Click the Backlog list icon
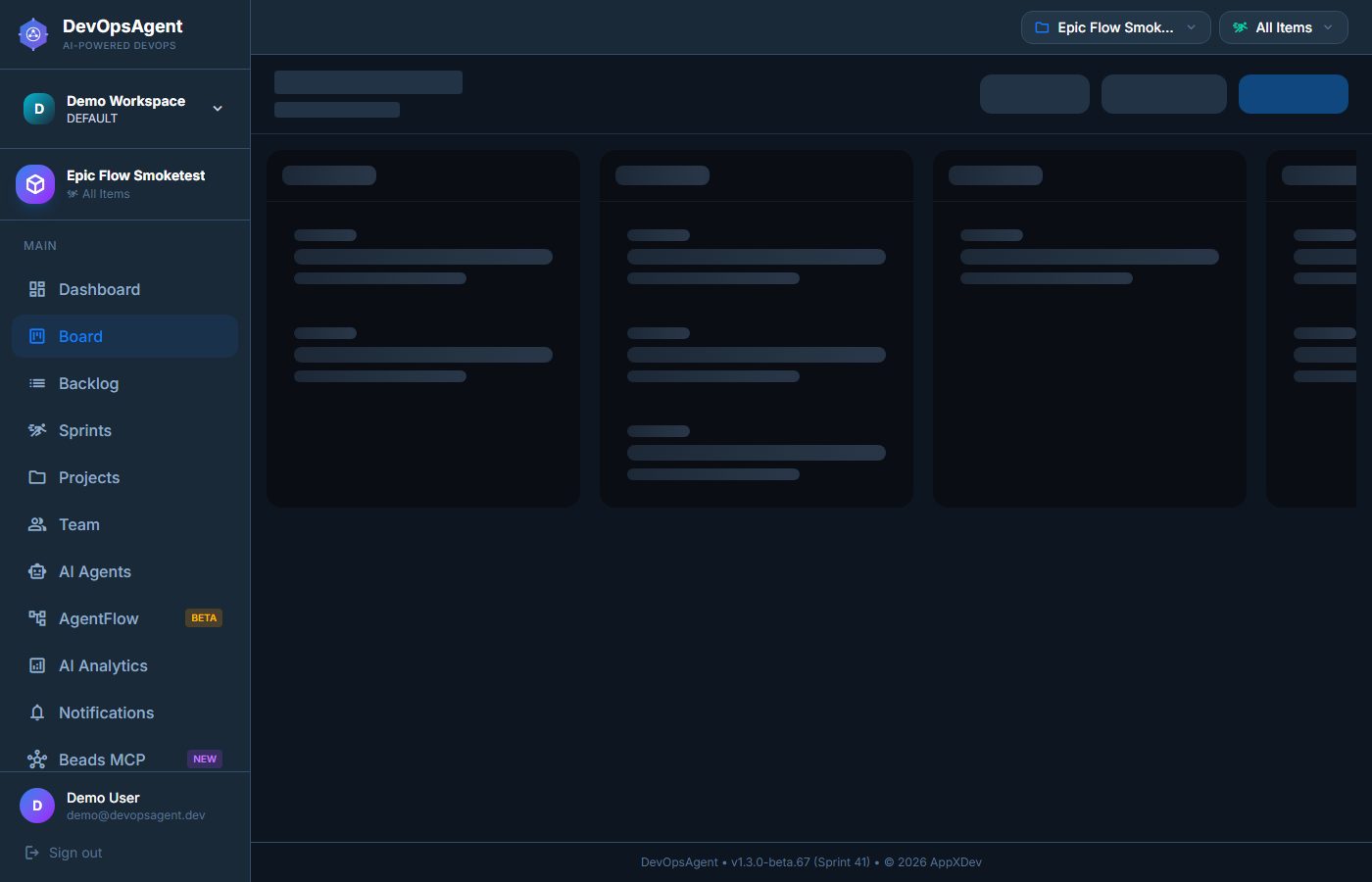Image resolution: width=1372 pixels, height=882 pixels. point(37,383)
